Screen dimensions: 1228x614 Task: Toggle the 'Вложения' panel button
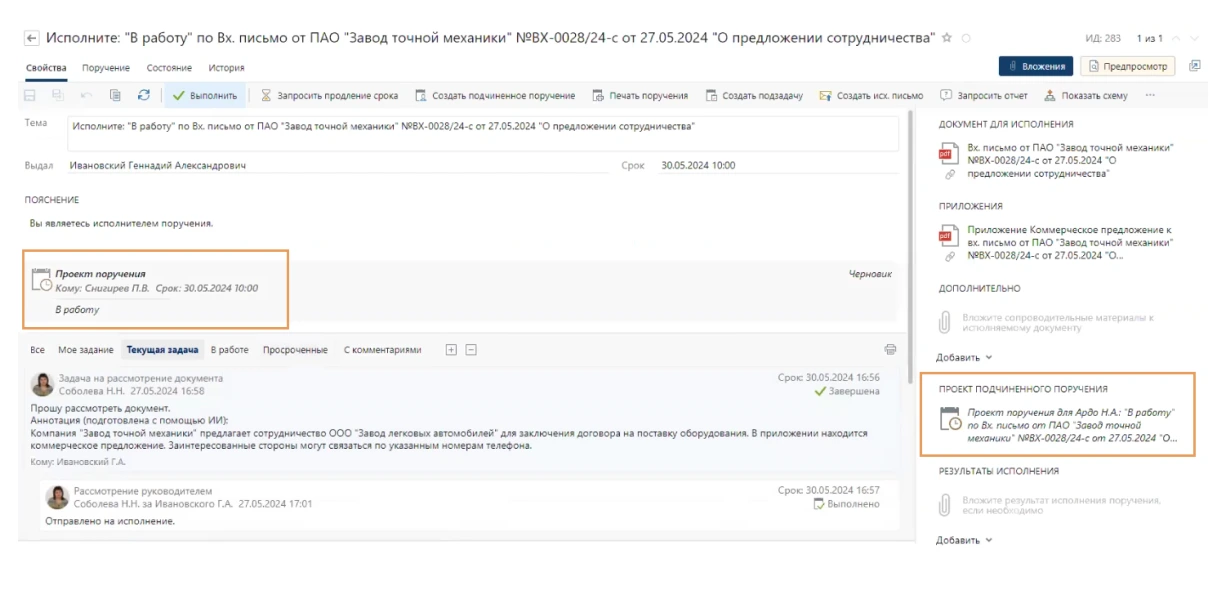pos(1035,67)
